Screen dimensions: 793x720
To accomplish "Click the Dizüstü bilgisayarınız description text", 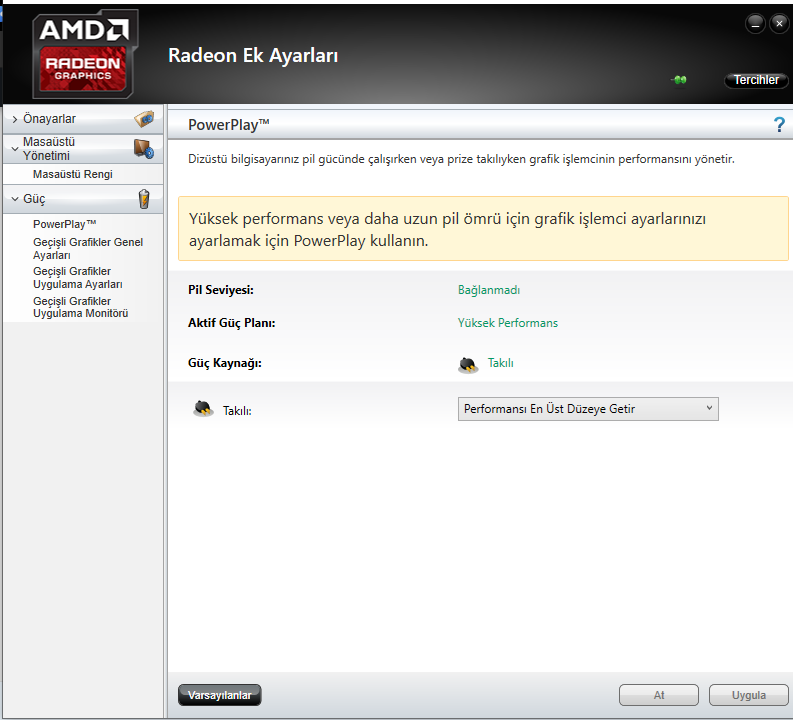I will [x=461, y=159].
